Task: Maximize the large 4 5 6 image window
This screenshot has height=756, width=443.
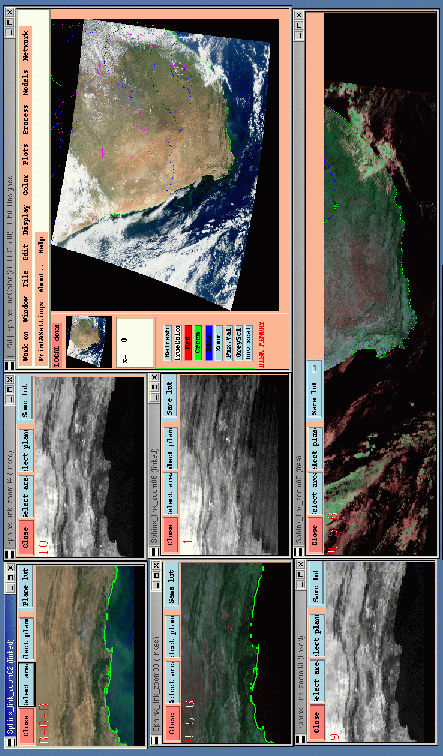Action: click(x=299, y=25)
